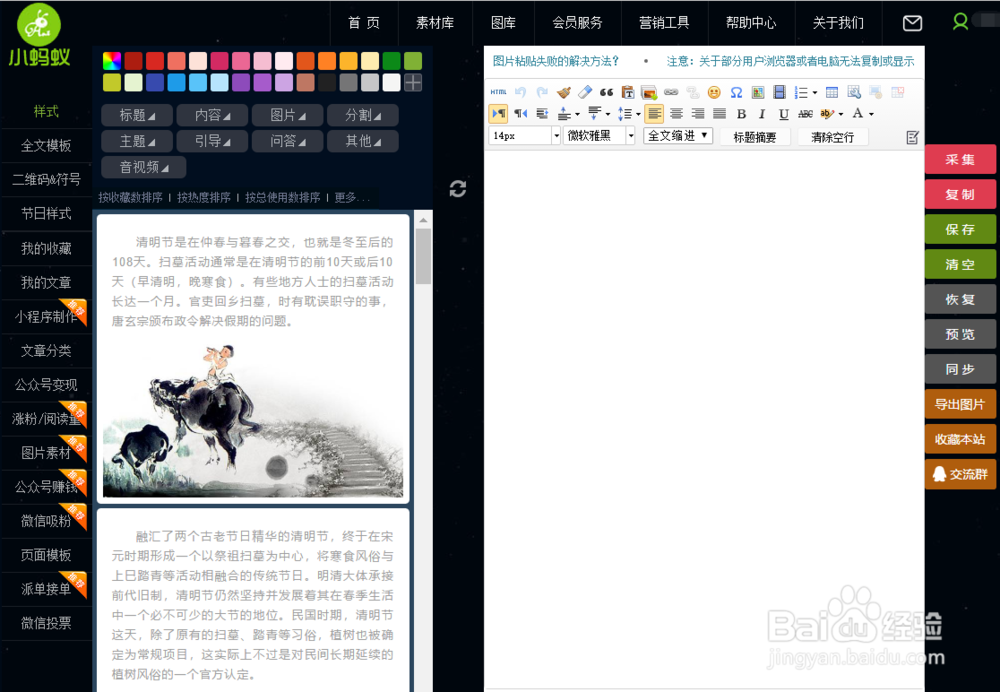Viewport: 1000px width, 692px height.
Task: Click the 导出图片 button
Action: [960, 404]
